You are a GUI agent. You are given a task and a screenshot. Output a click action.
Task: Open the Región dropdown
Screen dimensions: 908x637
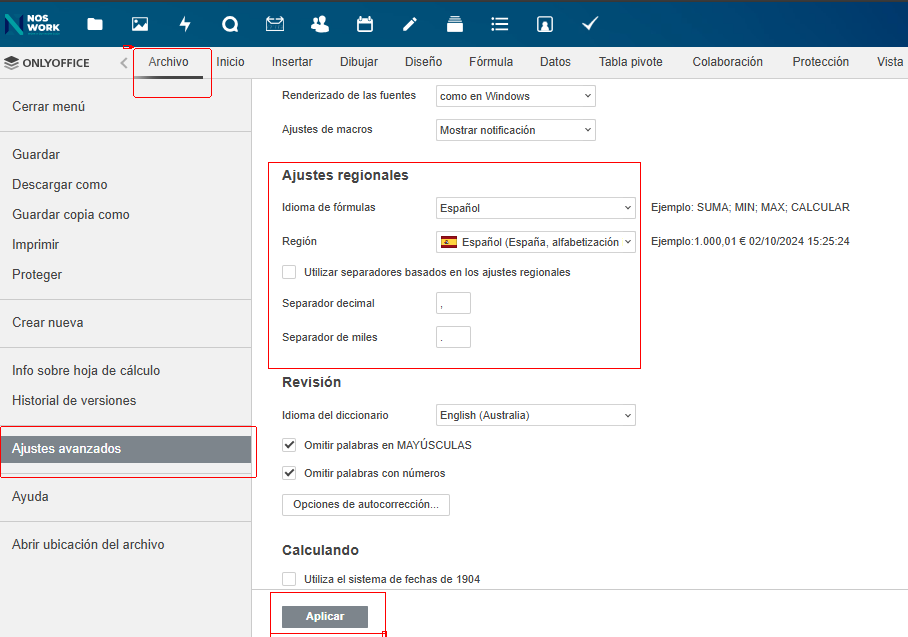536,242
